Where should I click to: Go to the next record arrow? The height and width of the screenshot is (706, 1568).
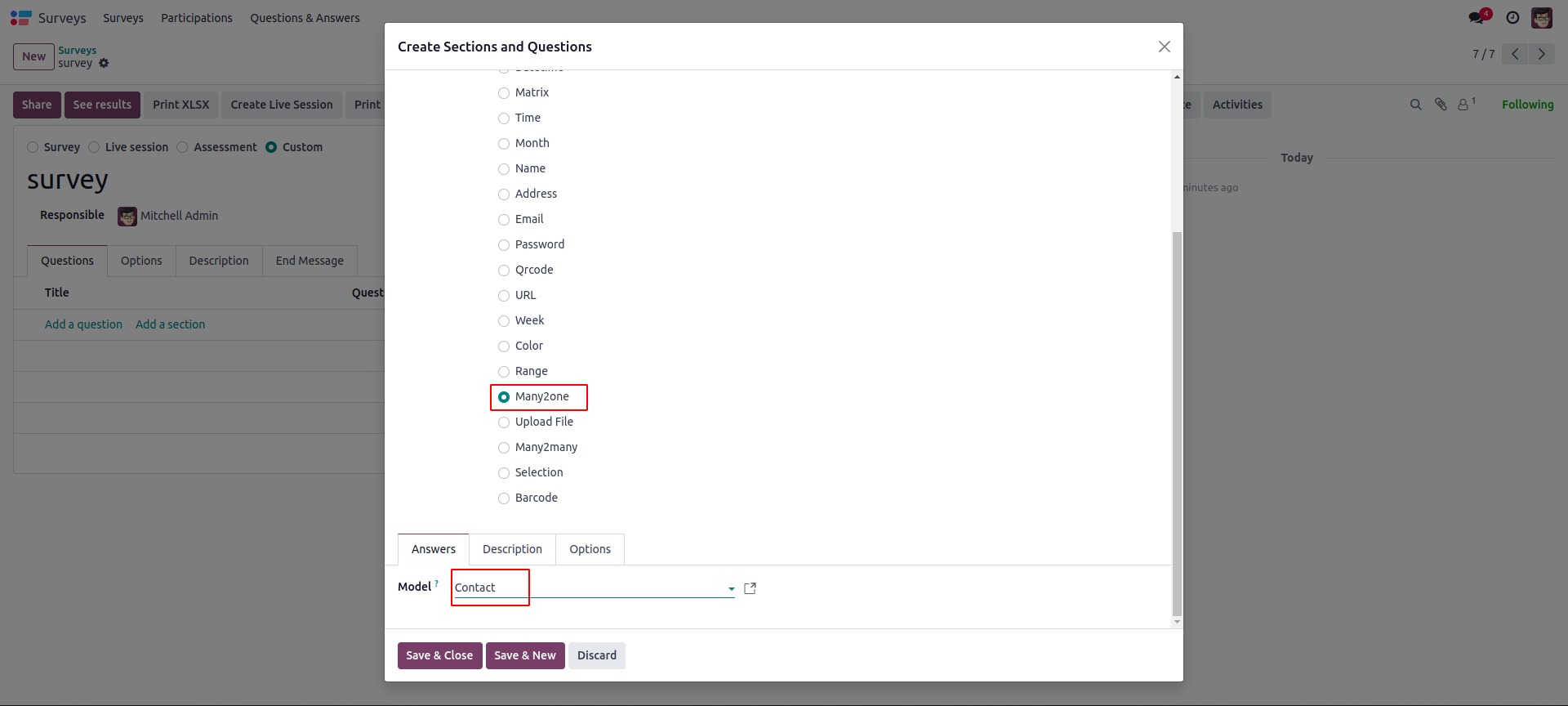[x=1542, y=54]
